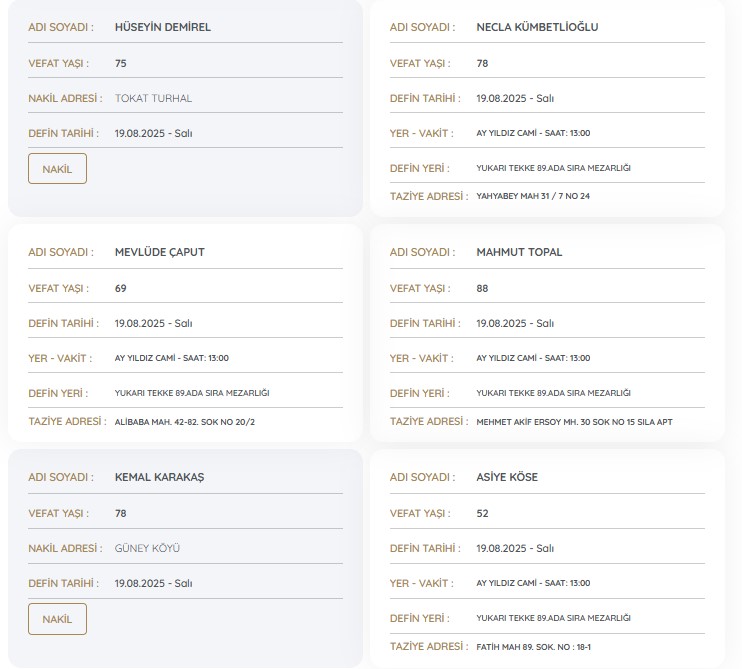
Task: Select the name Kemal Karakaş
Action: [159, 477]
